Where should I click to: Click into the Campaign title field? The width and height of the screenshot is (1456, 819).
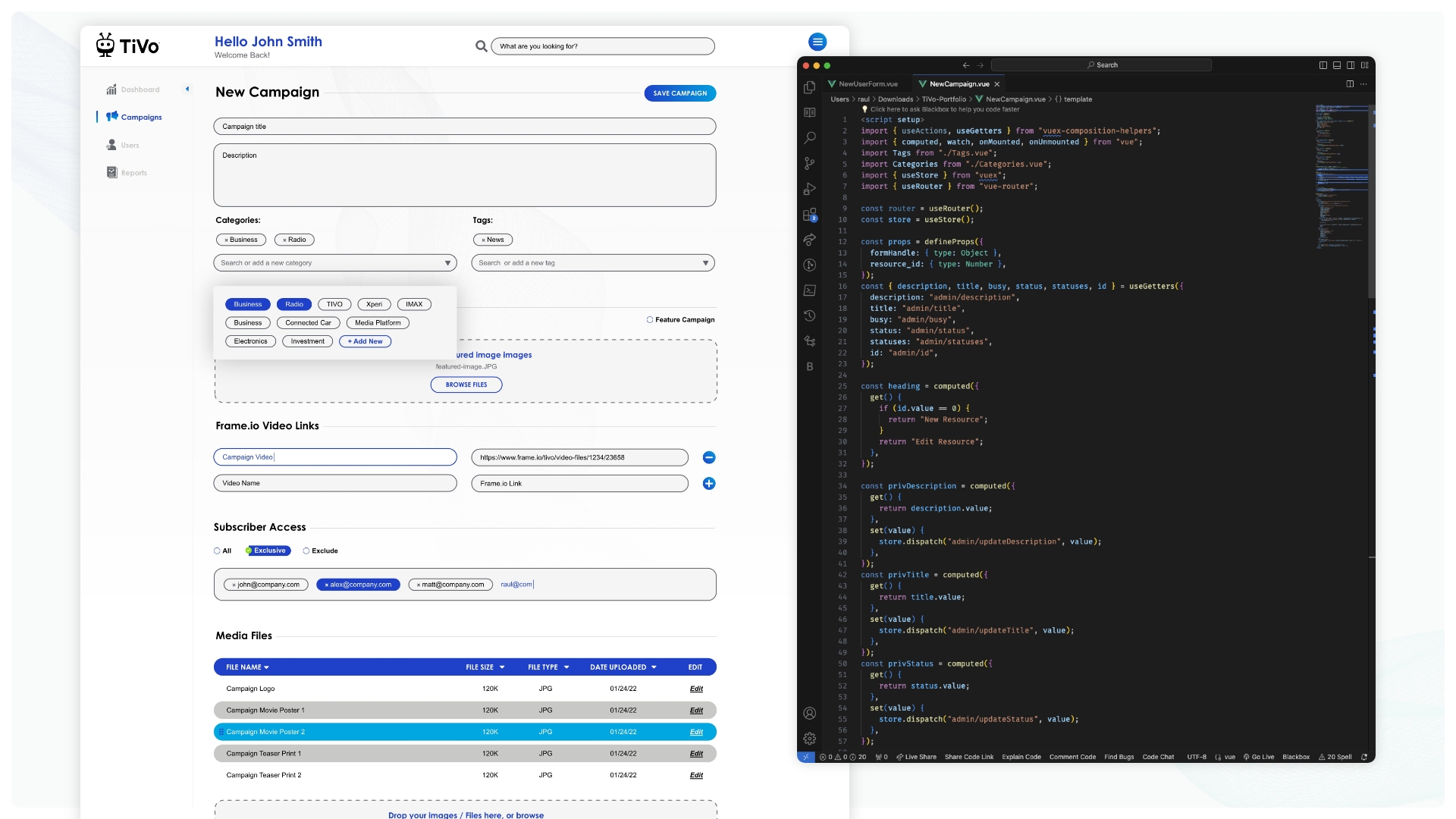[464, 127]
